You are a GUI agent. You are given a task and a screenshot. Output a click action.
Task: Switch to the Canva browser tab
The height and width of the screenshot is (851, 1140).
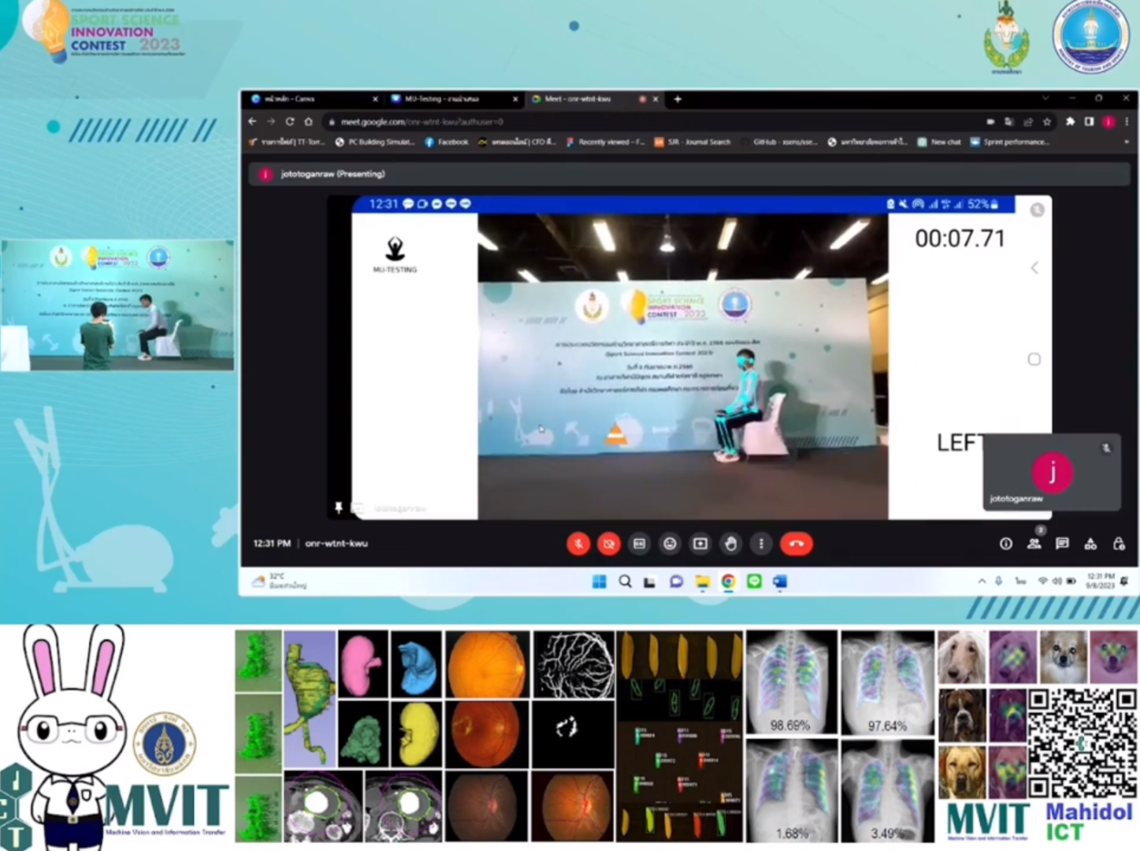pos(310,100)
